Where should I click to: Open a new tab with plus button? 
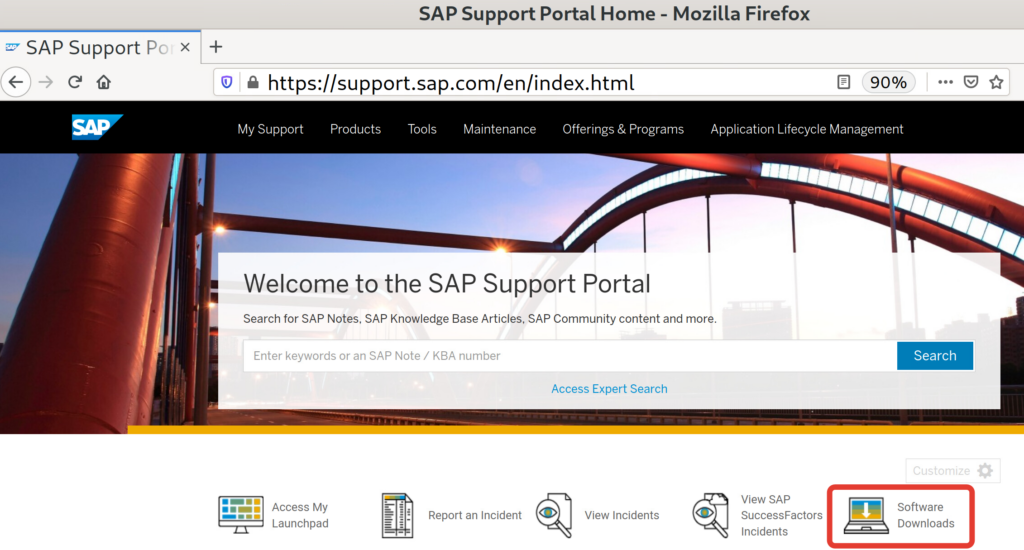click(215, 47)
